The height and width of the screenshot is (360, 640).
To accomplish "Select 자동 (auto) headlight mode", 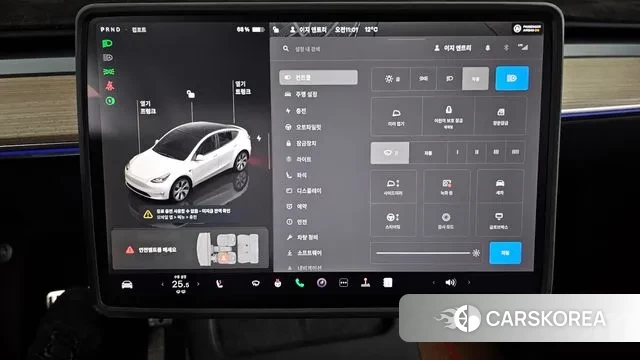I will [476, 79].
